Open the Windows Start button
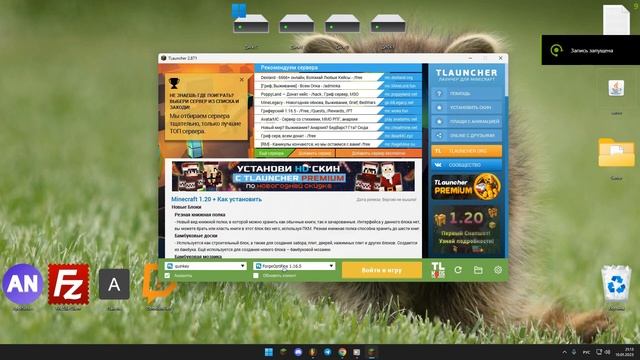 click(269, 352)
